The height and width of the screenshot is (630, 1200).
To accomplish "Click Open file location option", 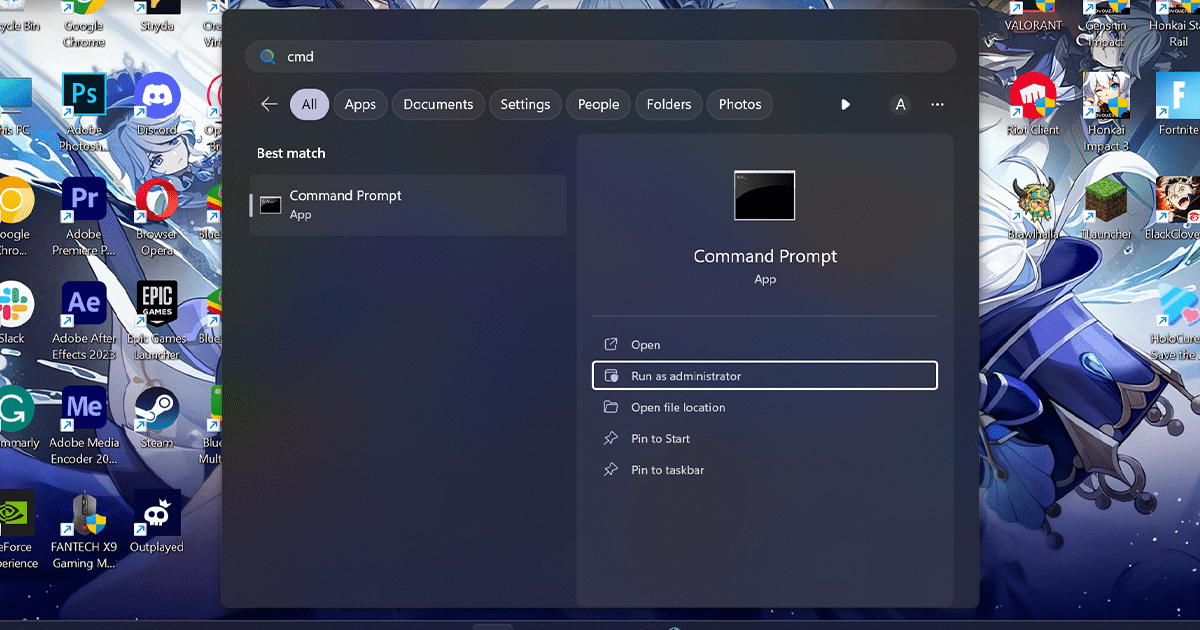I will [x=678, y=407].
